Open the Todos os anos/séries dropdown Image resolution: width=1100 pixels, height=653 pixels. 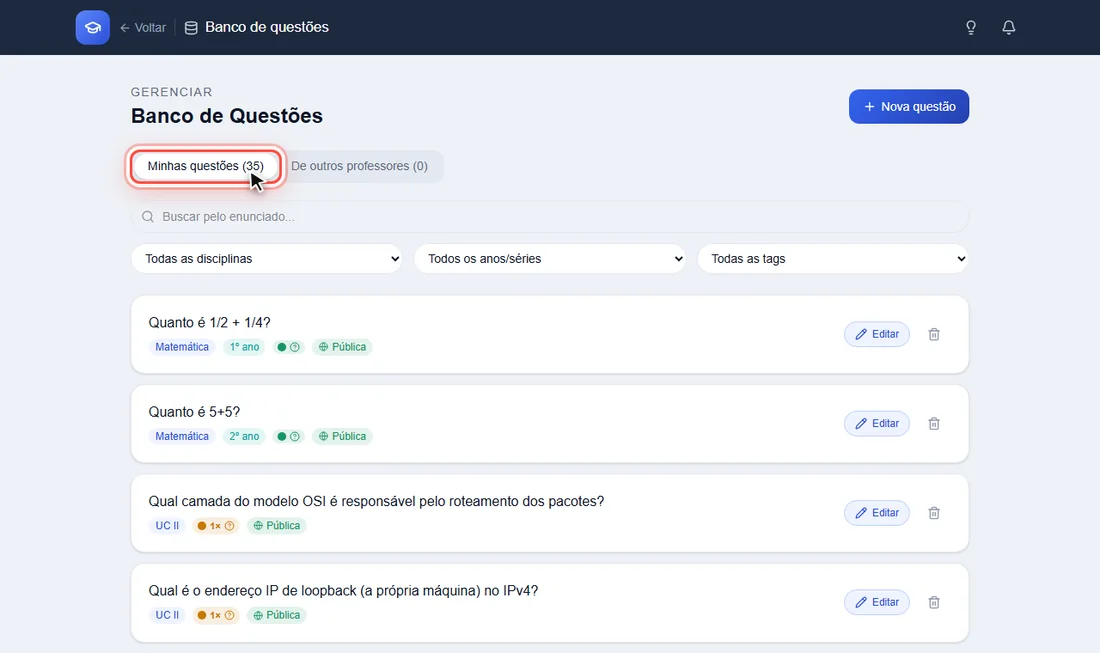(x=550, y=259)
